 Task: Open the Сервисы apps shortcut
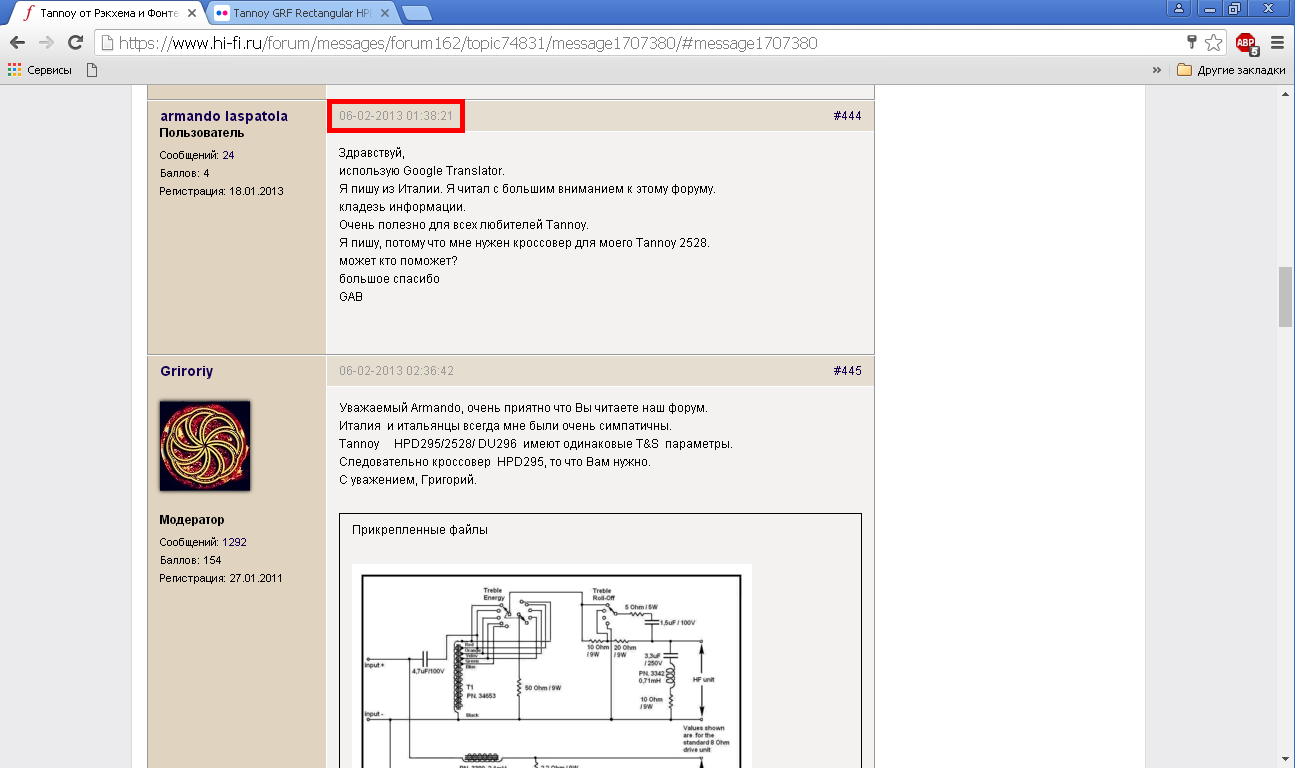point(40,70)
